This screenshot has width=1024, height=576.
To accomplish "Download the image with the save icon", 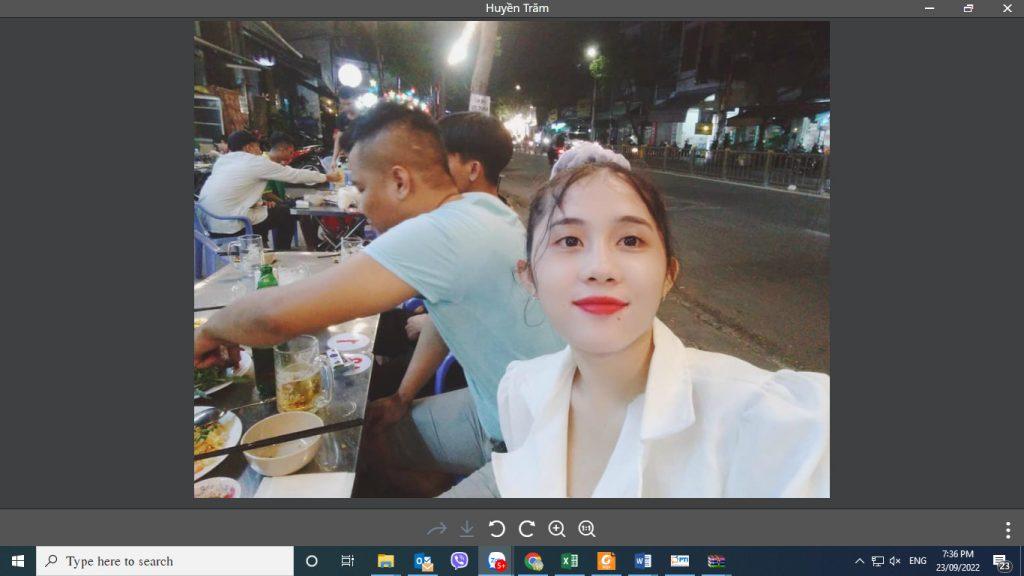I will click(467, 529).
